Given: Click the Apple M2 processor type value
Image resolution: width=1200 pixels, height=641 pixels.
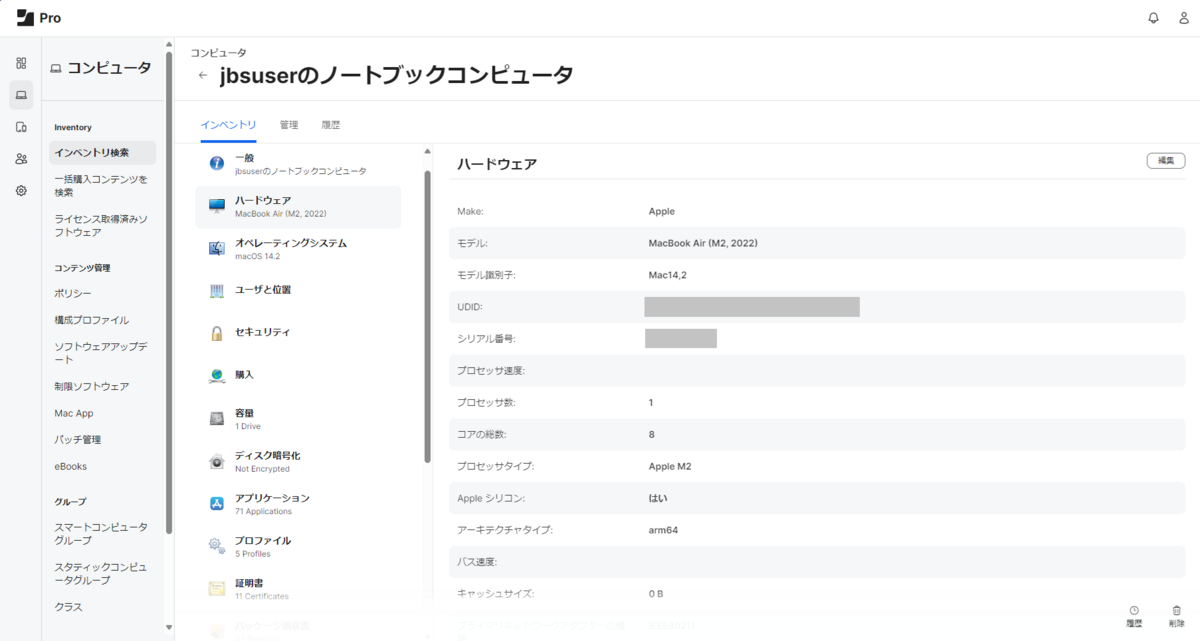Looking at the screenshot, I should click(x=670, y=466).
